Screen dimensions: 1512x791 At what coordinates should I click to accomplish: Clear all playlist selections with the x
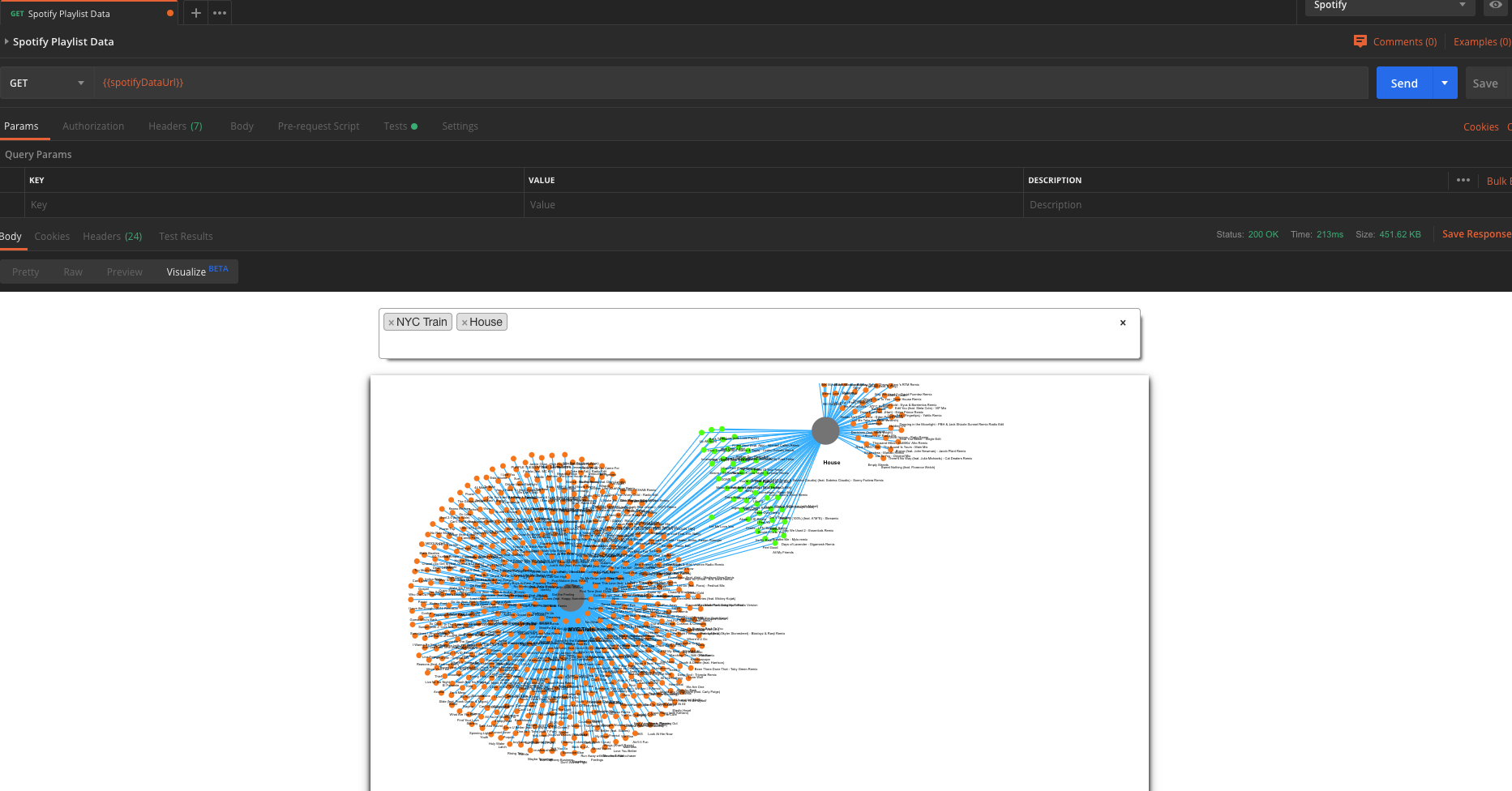click(x=1123, y=323)
